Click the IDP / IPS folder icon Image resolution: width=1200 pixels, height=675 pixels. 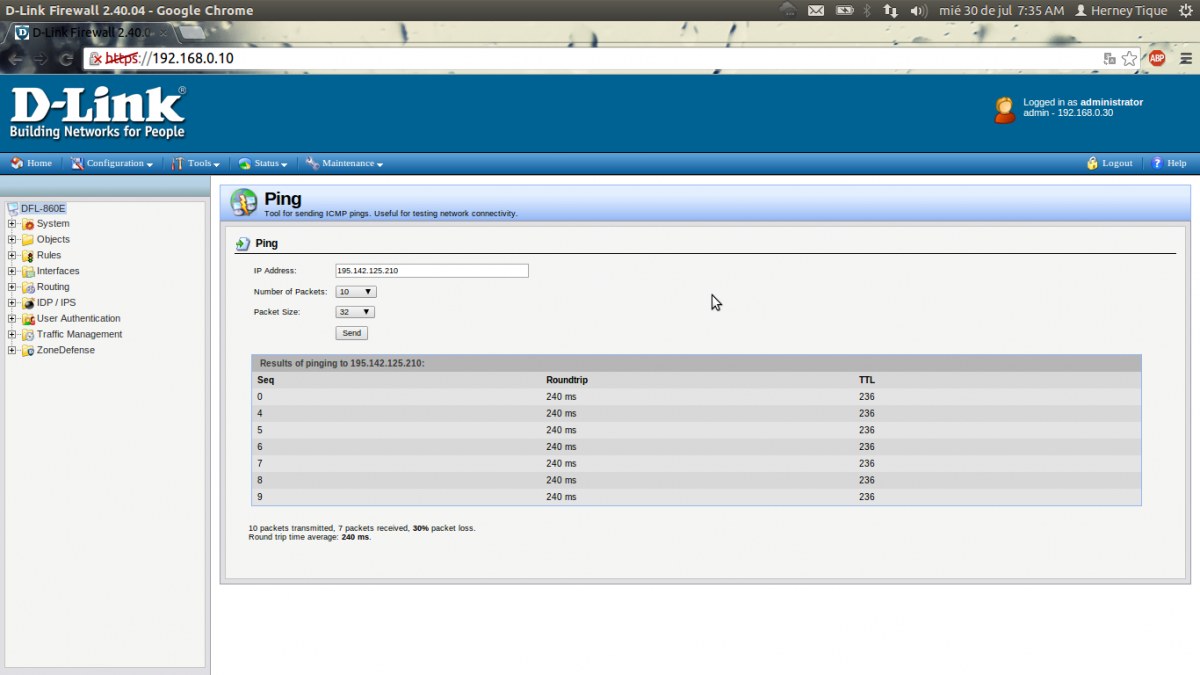pos(28,303)
